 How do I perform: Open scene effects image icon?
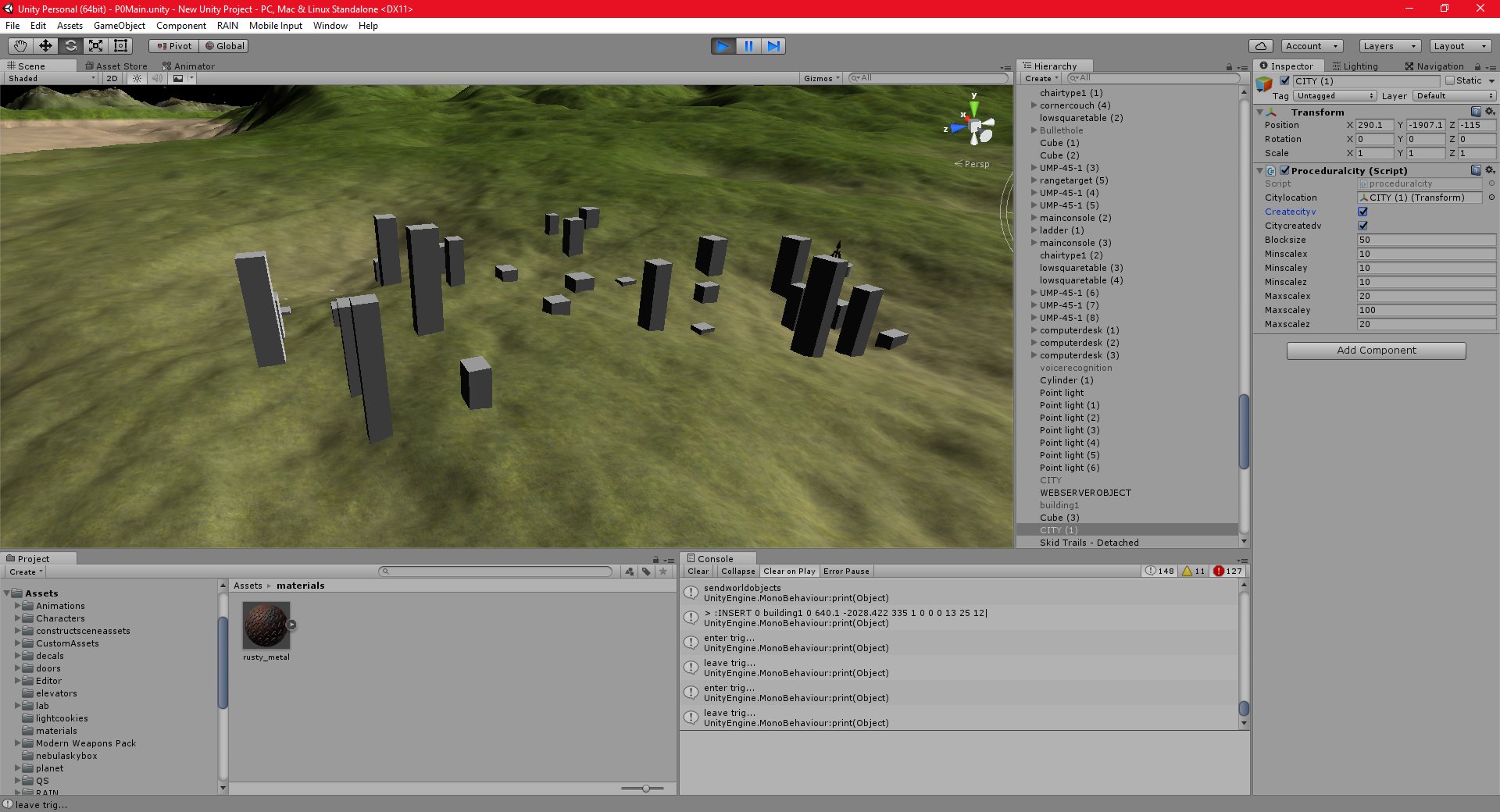pos(179,78)
